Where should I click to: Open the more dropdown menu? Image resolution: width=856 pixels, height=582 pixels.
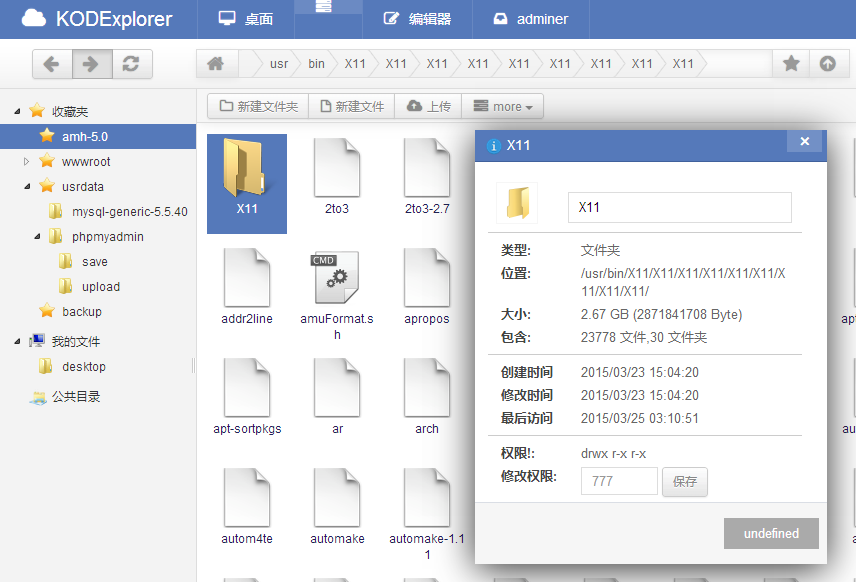tap(503, 106)
